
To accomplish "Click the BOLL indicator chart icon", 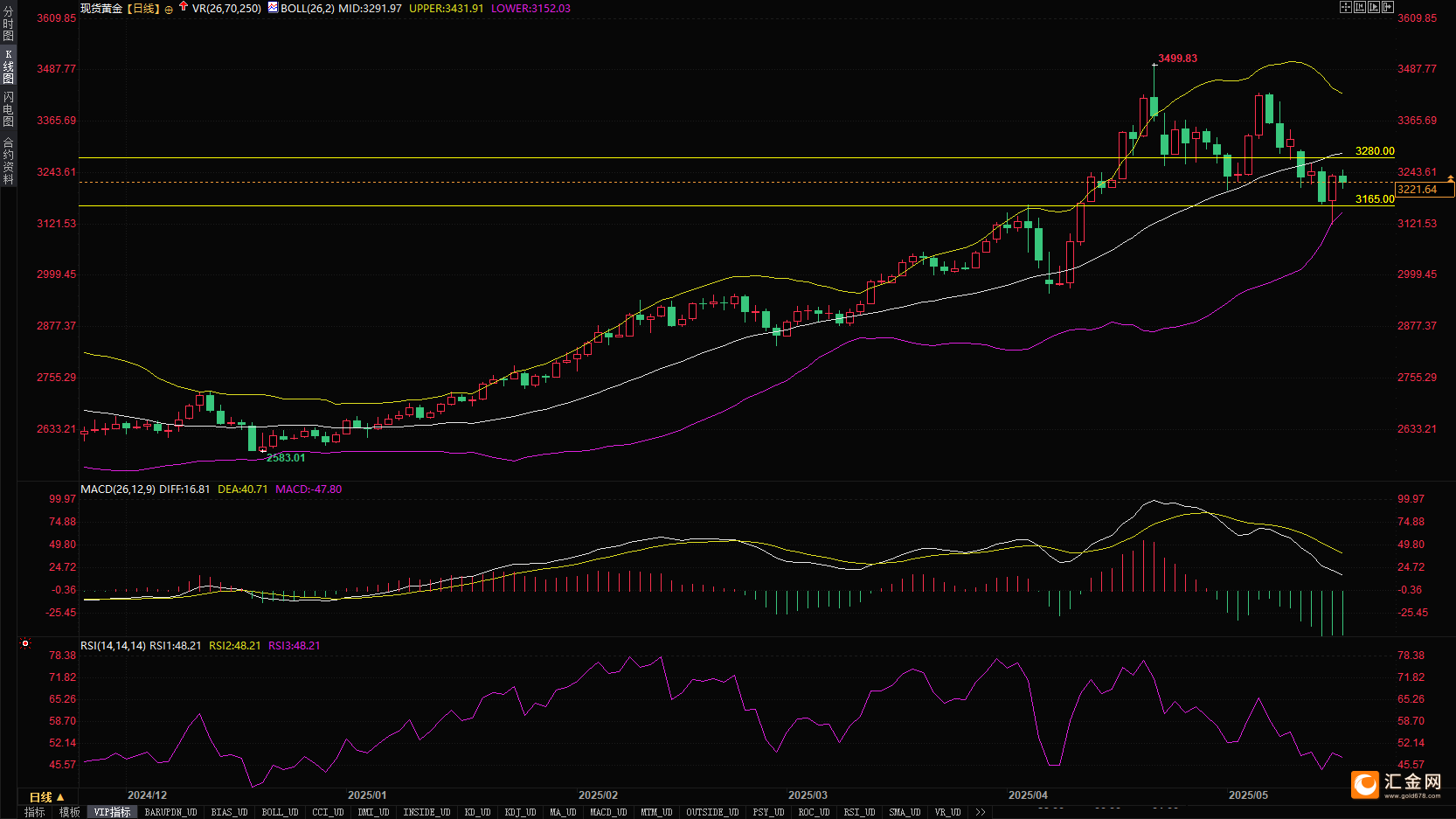I will pos(273,7).
